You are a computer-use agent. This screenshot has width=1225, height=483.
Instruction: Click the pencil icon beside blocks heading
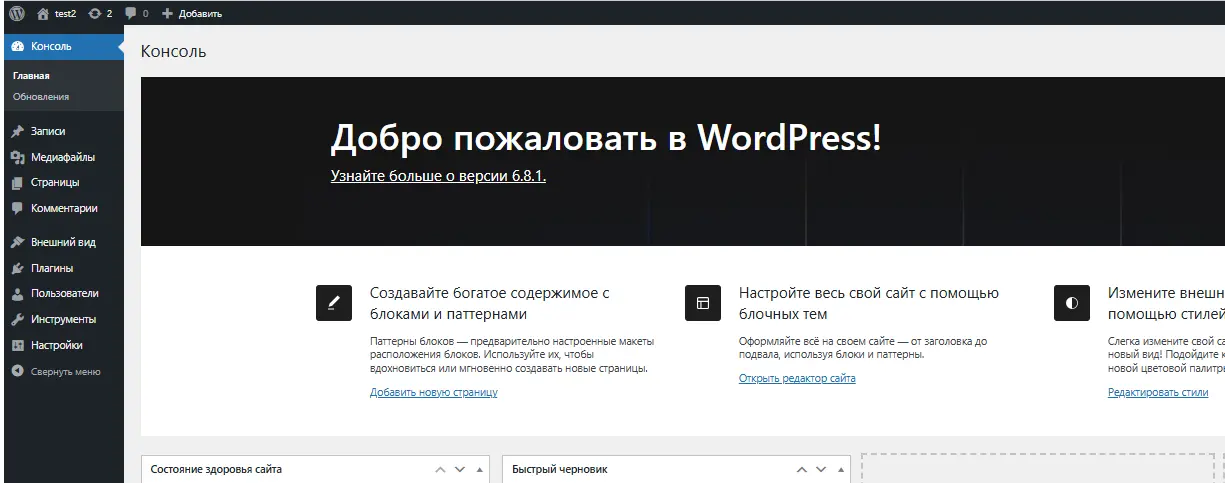[x=334, y=303]
